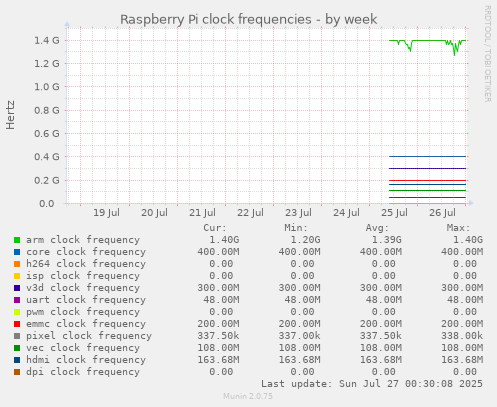Click the core clock frequency blue swatch
The width and height of the screenshot is (497, 407).
pos(17,252)
